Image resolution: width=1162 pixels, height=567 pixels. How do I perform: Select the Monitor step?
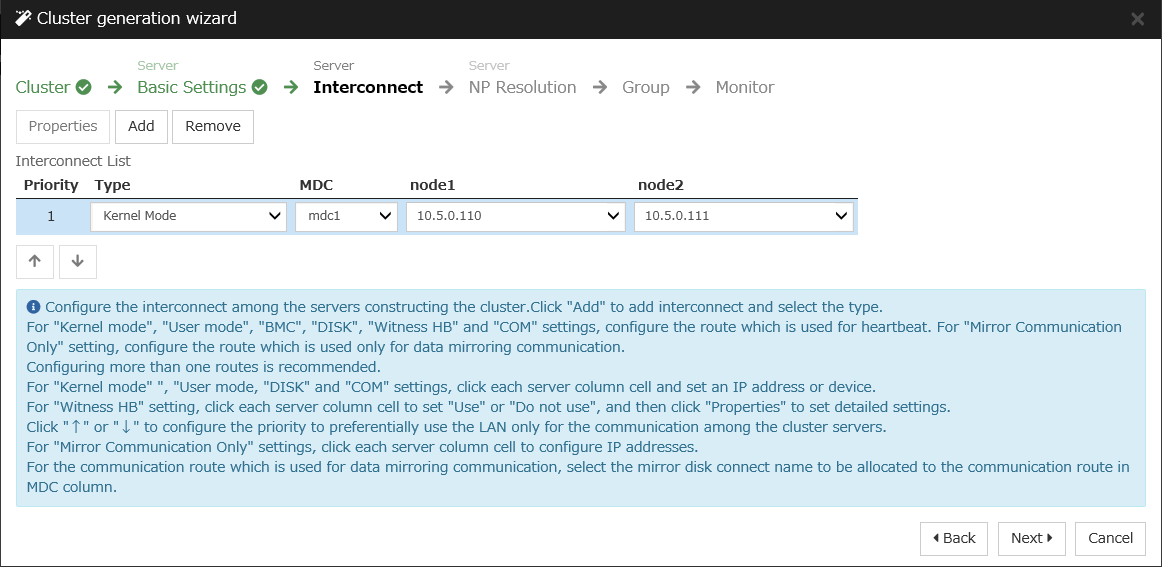point(744,87)
